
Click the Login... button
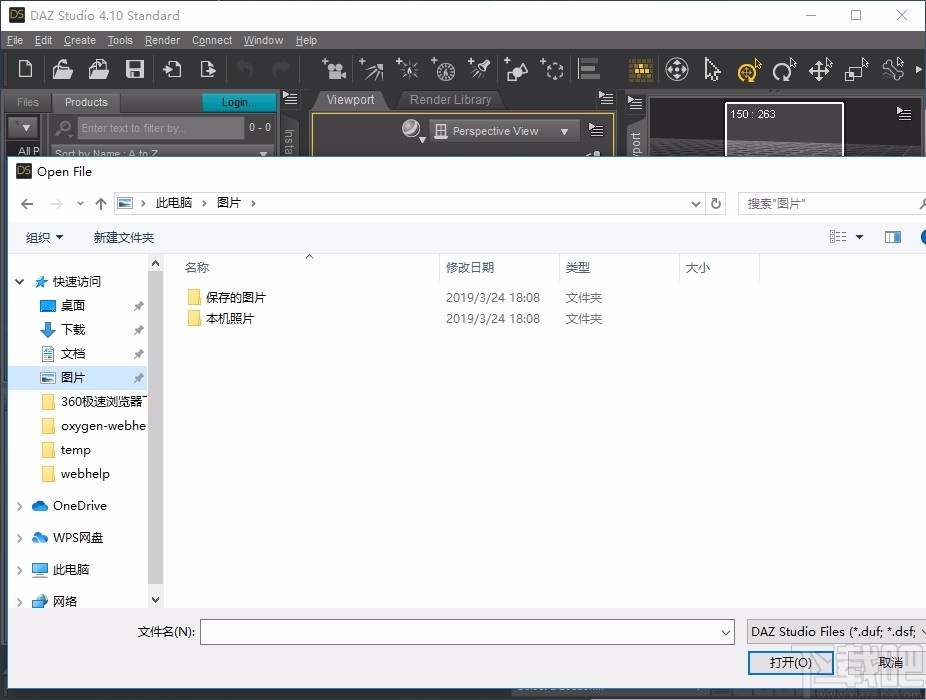239,102
